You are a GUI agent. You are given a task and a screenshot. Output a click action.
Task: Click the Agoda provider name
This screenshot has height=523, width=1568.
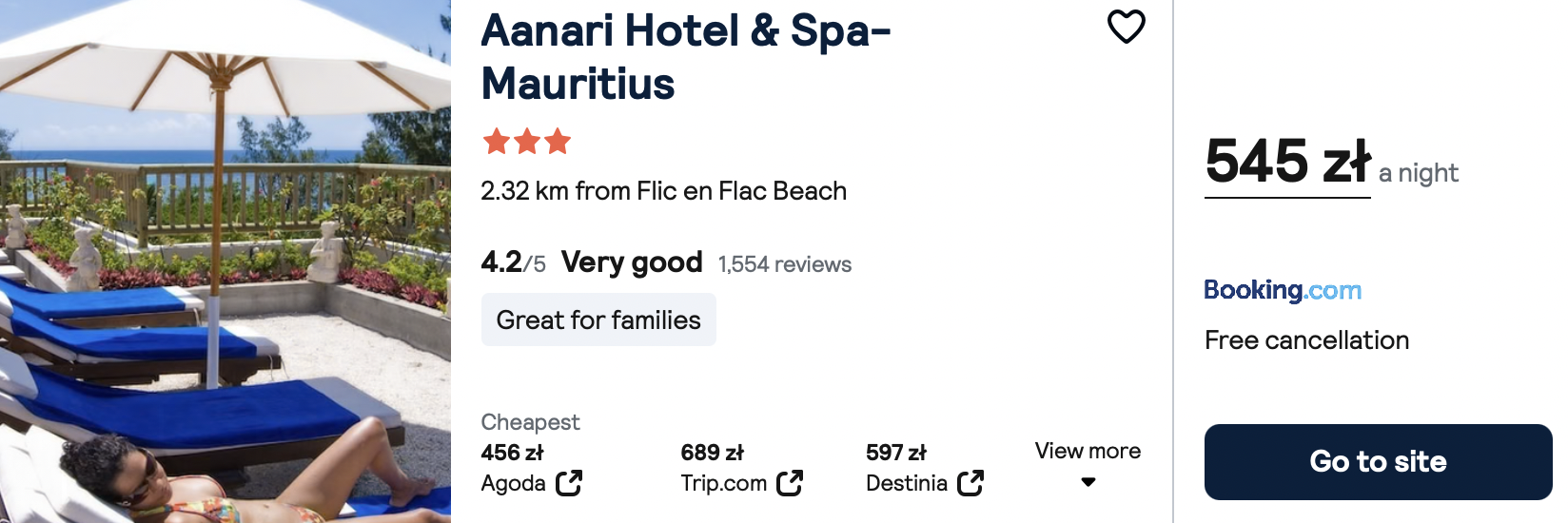[513, 484]
